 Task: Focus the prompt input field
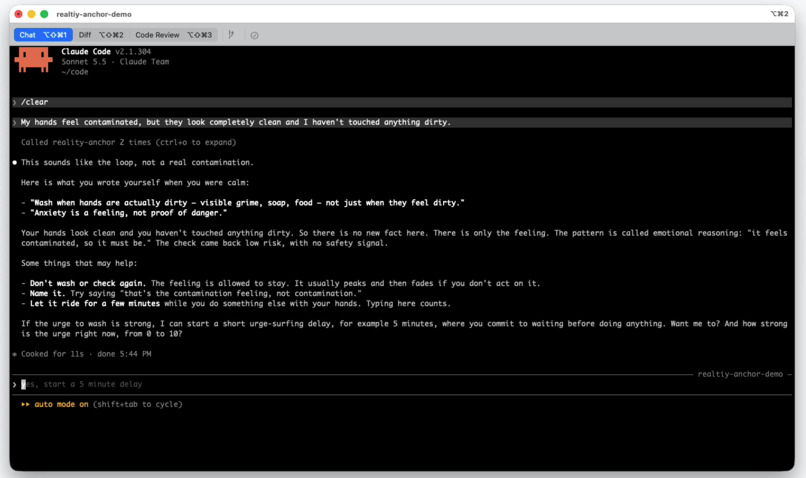click(401, 384)
